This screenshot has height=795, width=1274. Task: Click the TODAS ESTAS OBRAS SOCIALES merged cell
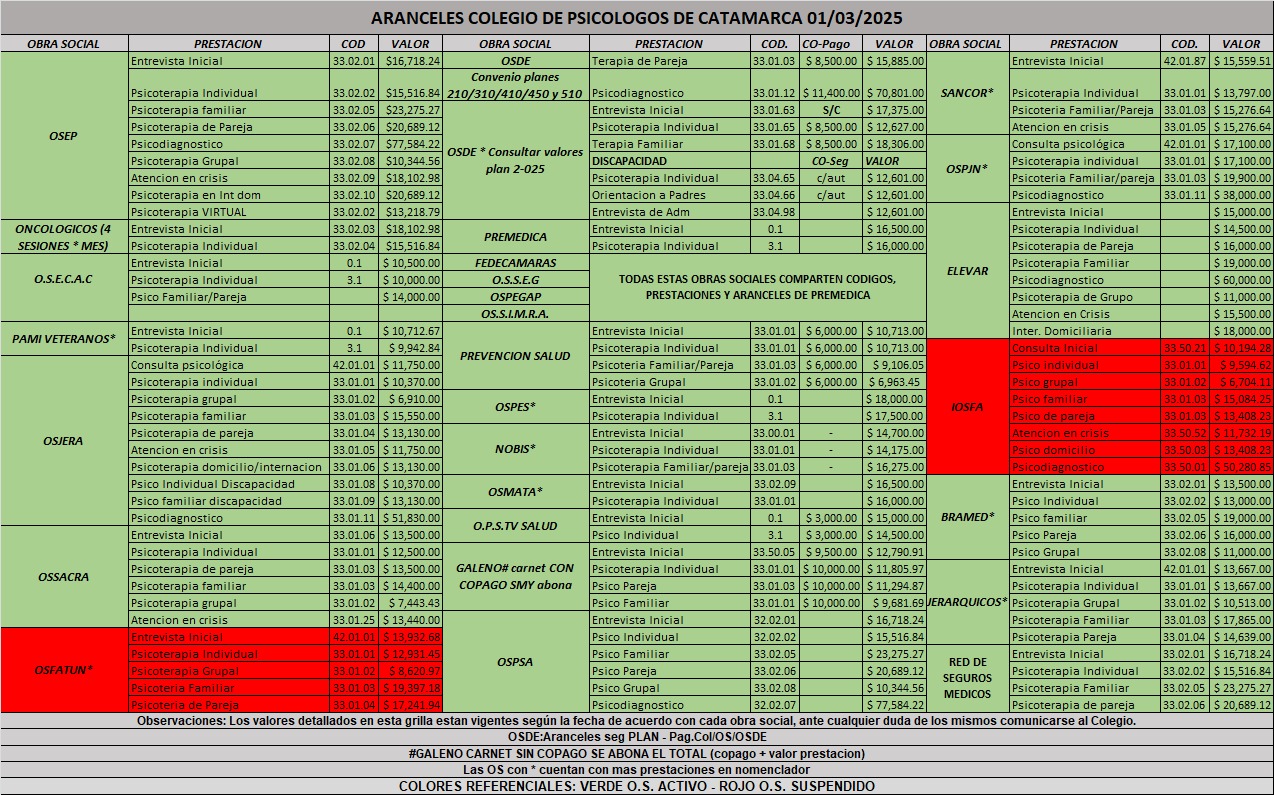click(x=758, y=288)
